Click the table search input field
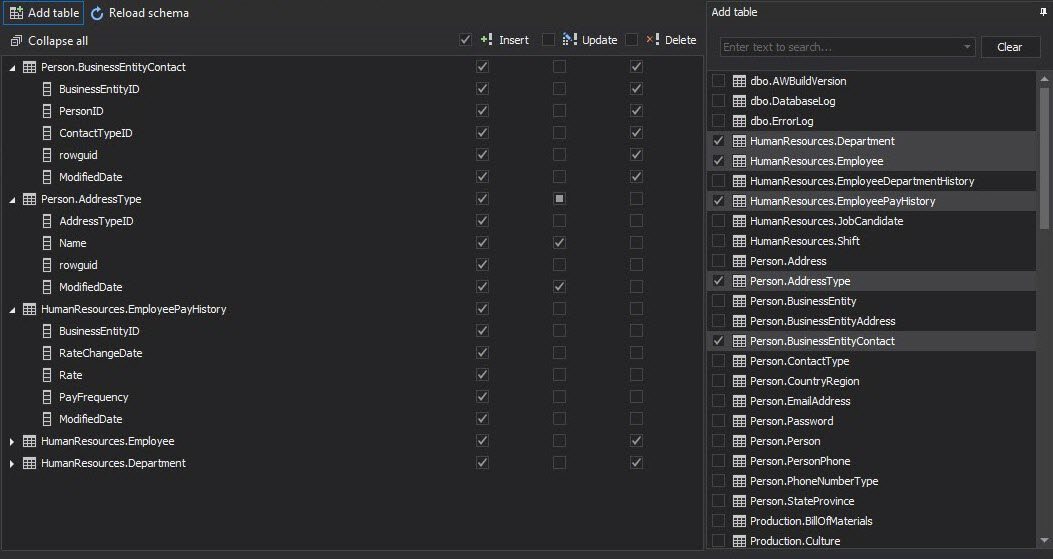The height and width of the screenshot is (559, 1053). (848, 47)
